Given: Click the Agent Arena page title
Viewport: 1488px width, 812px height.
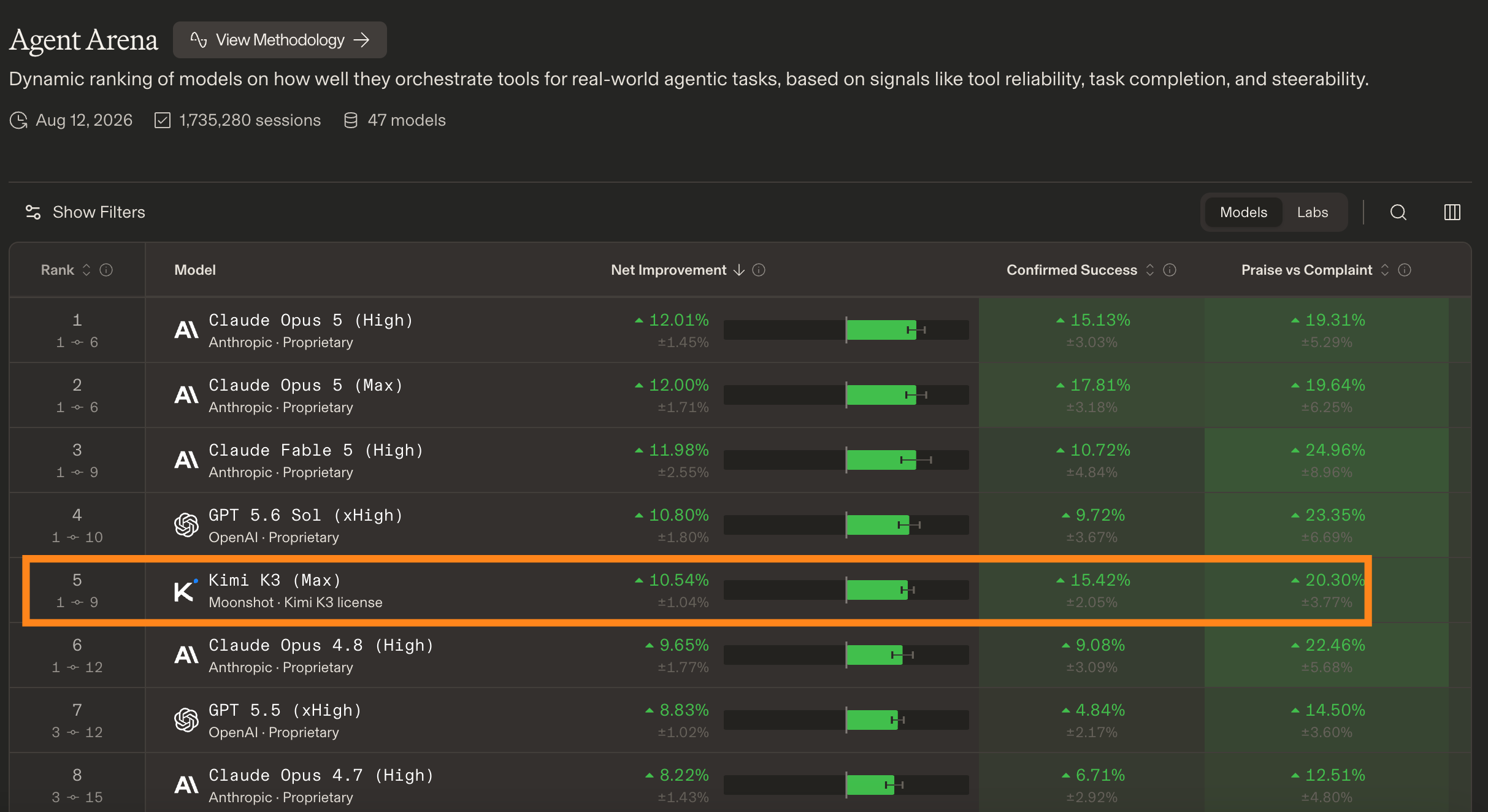Looking at the screenshot, I should [x=84, y=40].
